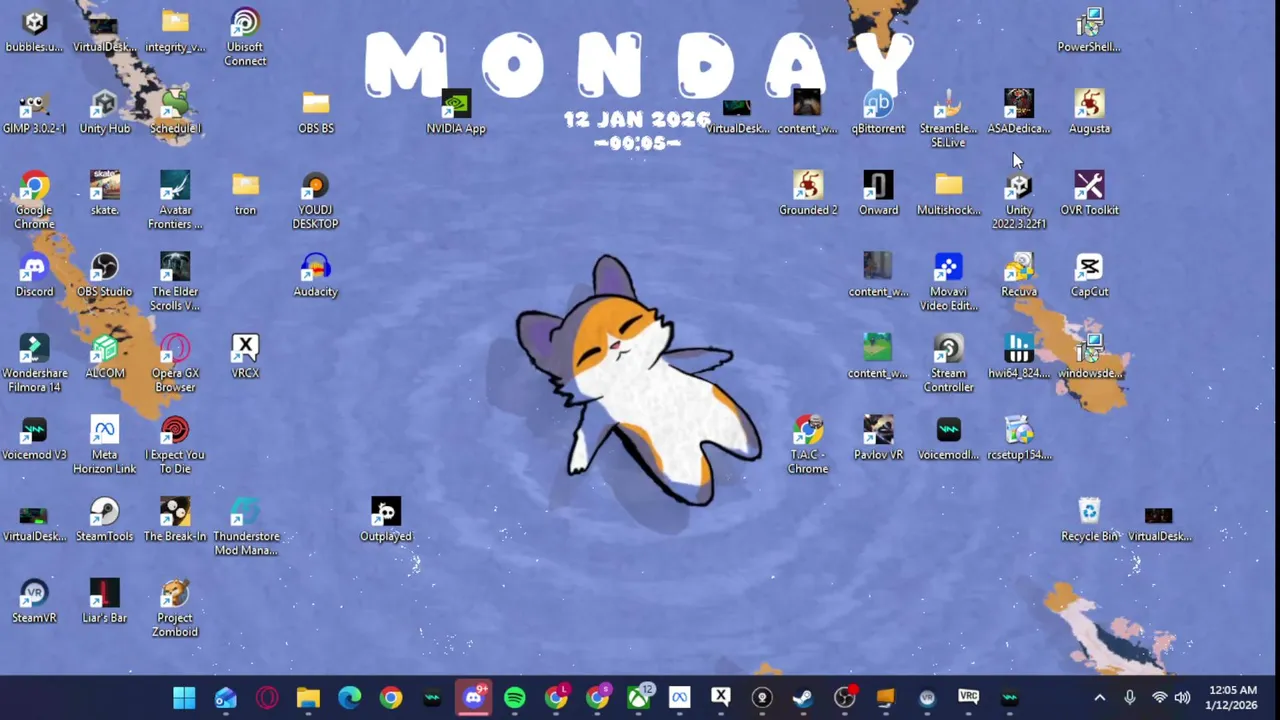
Task: Open the Xbox app in taskbar
Action: 638,697
